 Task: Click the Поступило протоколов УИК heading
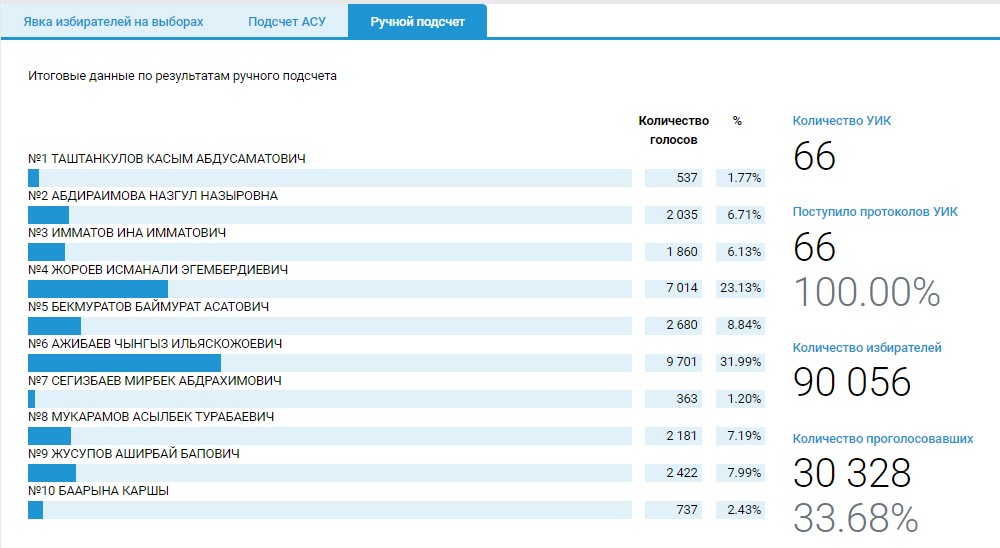coord(875,212)
